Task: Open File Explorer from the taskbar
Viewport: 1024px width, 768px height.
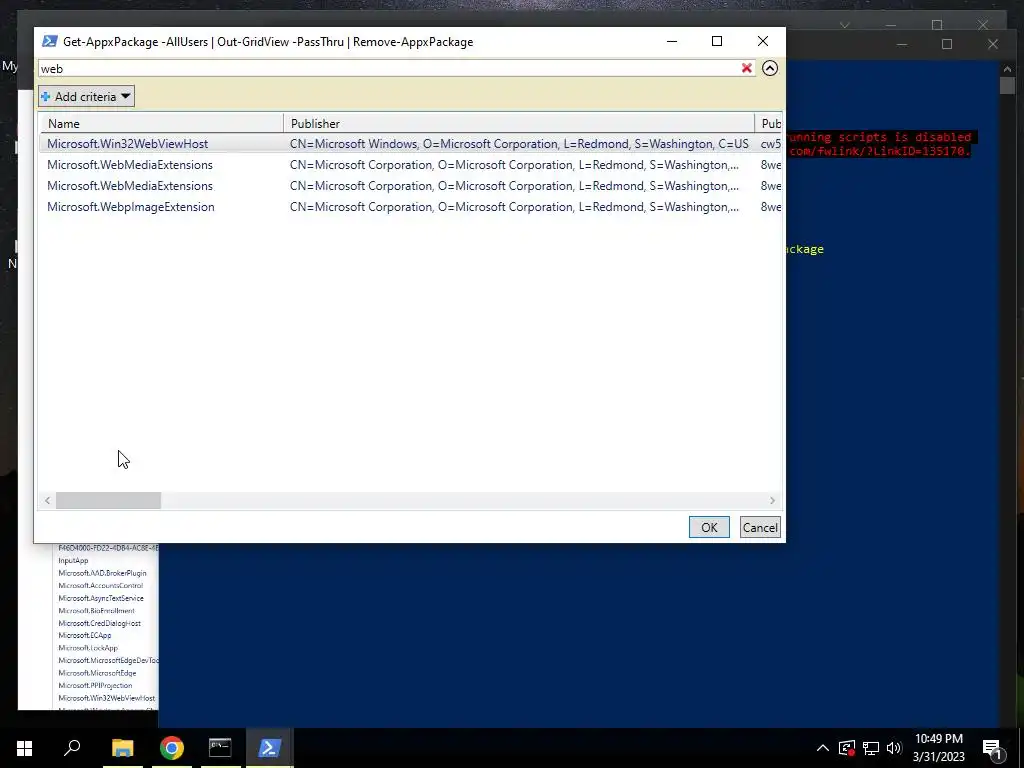Action: pos(122,748)
